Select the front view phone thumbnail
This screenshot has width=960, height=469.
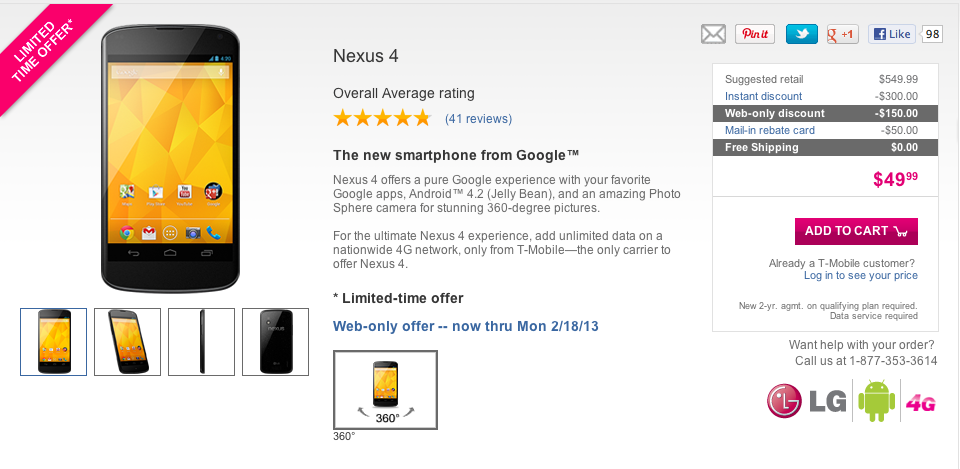pos(53,342)
